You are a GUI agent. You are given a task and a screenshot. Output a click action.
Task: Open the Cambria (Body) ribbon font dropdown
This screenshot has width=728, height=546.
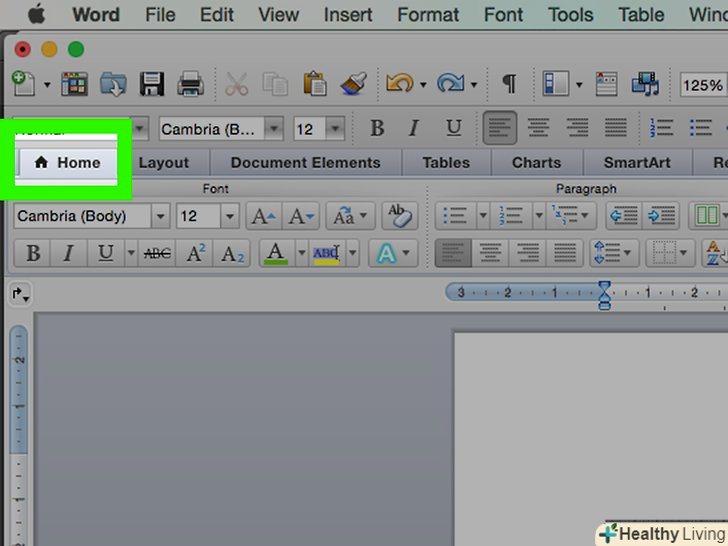[160, 216]
